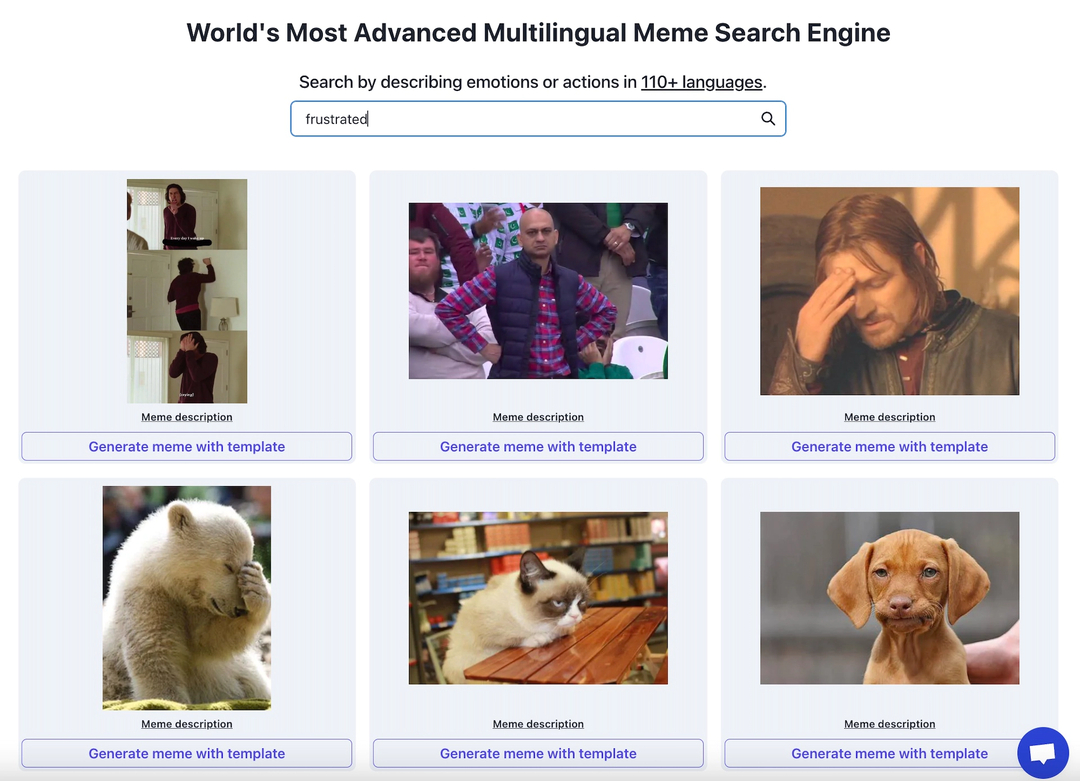Select the sad brown puppy meme image
The width and height of the screenshot is (1080, 781).
[889, 597]
